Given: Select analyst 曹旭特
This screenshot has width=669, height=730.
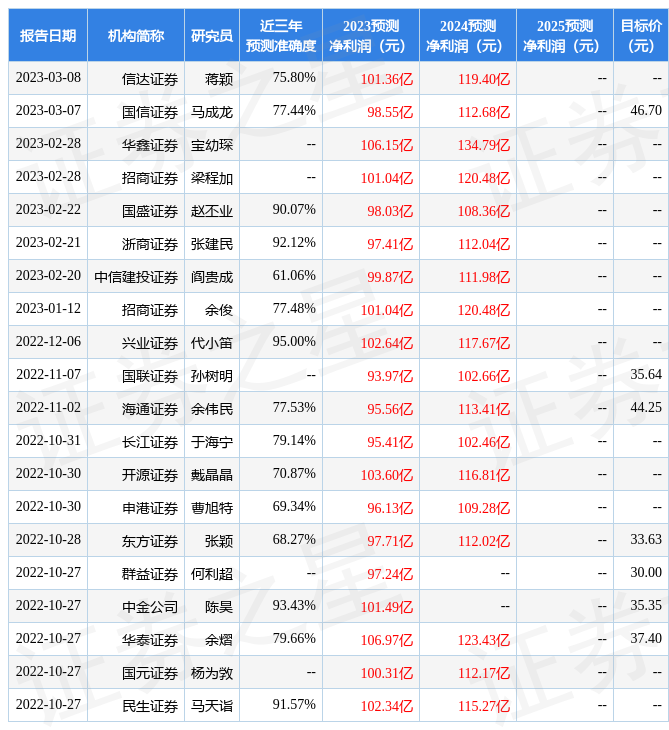Looking at the screenshot, I should 211,508.
